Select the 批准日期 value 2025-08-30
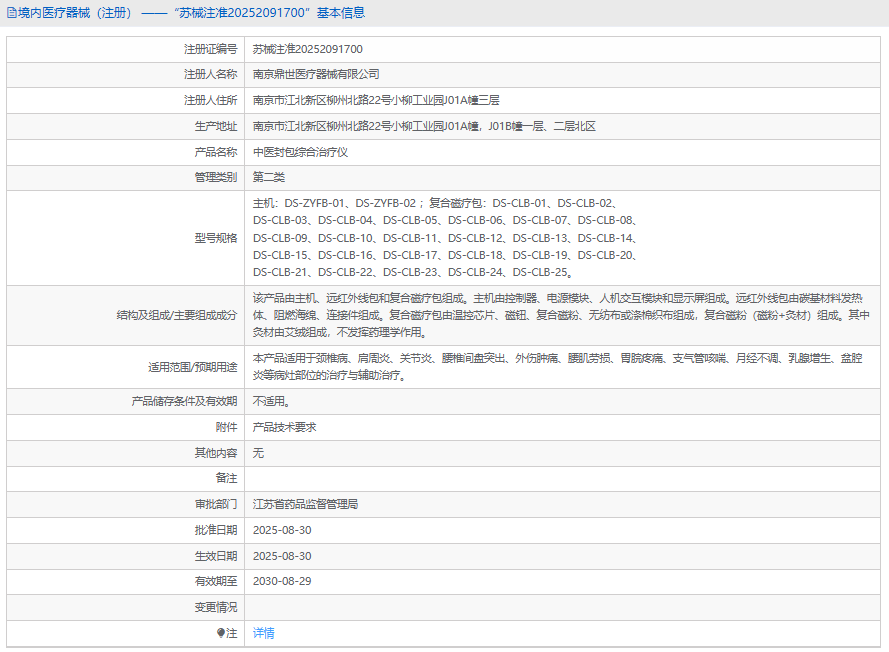The width and height of the screenshot is (889, 652). point(282,530)
